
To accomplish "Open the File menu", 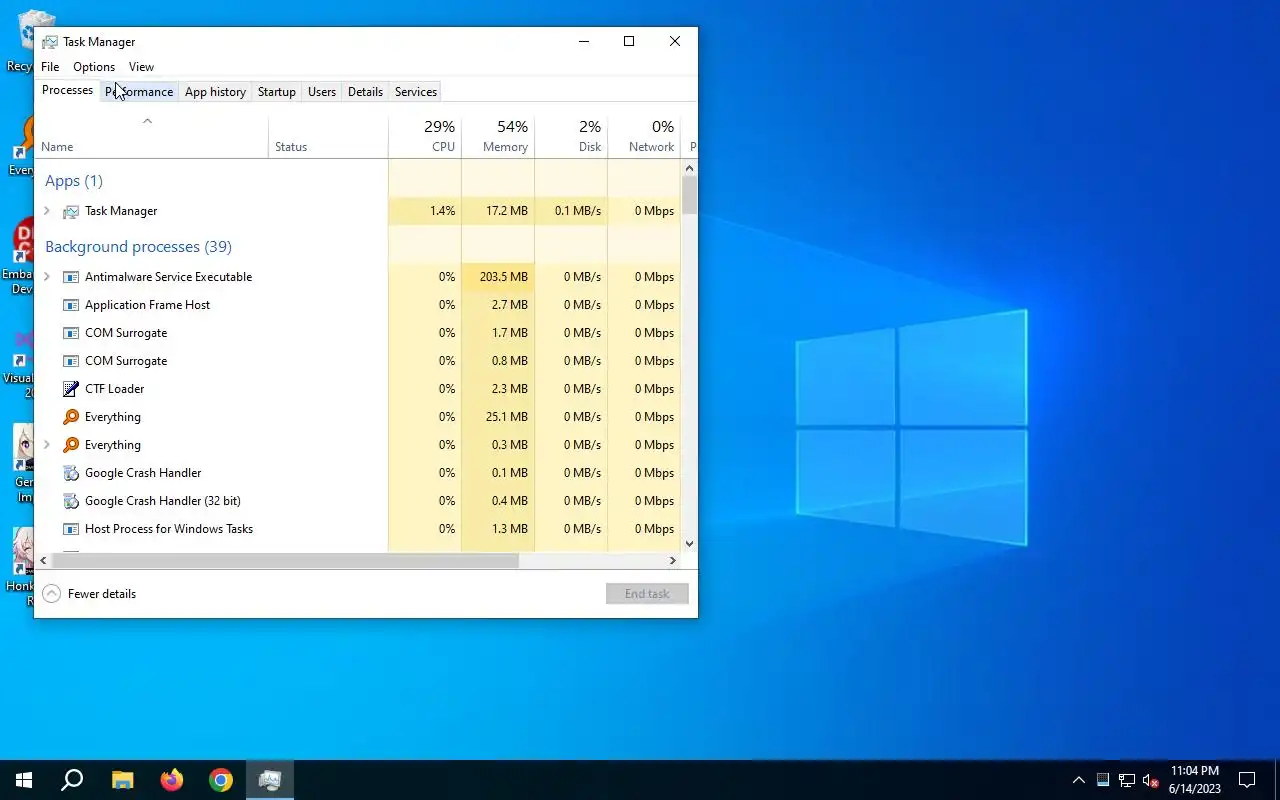I will [50, 67].
